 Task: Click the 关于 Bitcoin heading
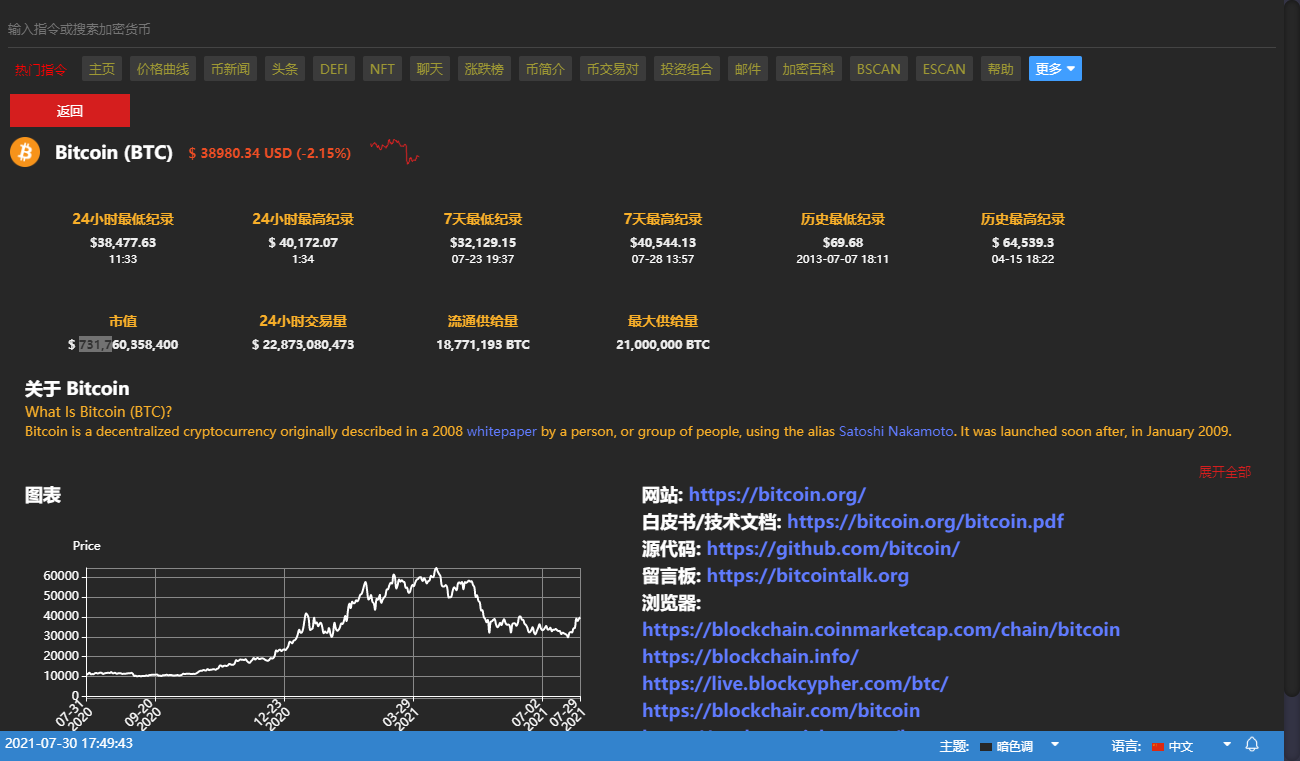77,389
